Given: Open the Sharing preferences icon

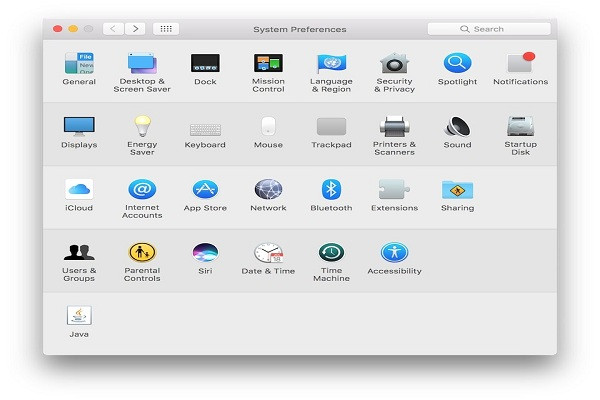Looking at the screenshot, I should [457, 189].
